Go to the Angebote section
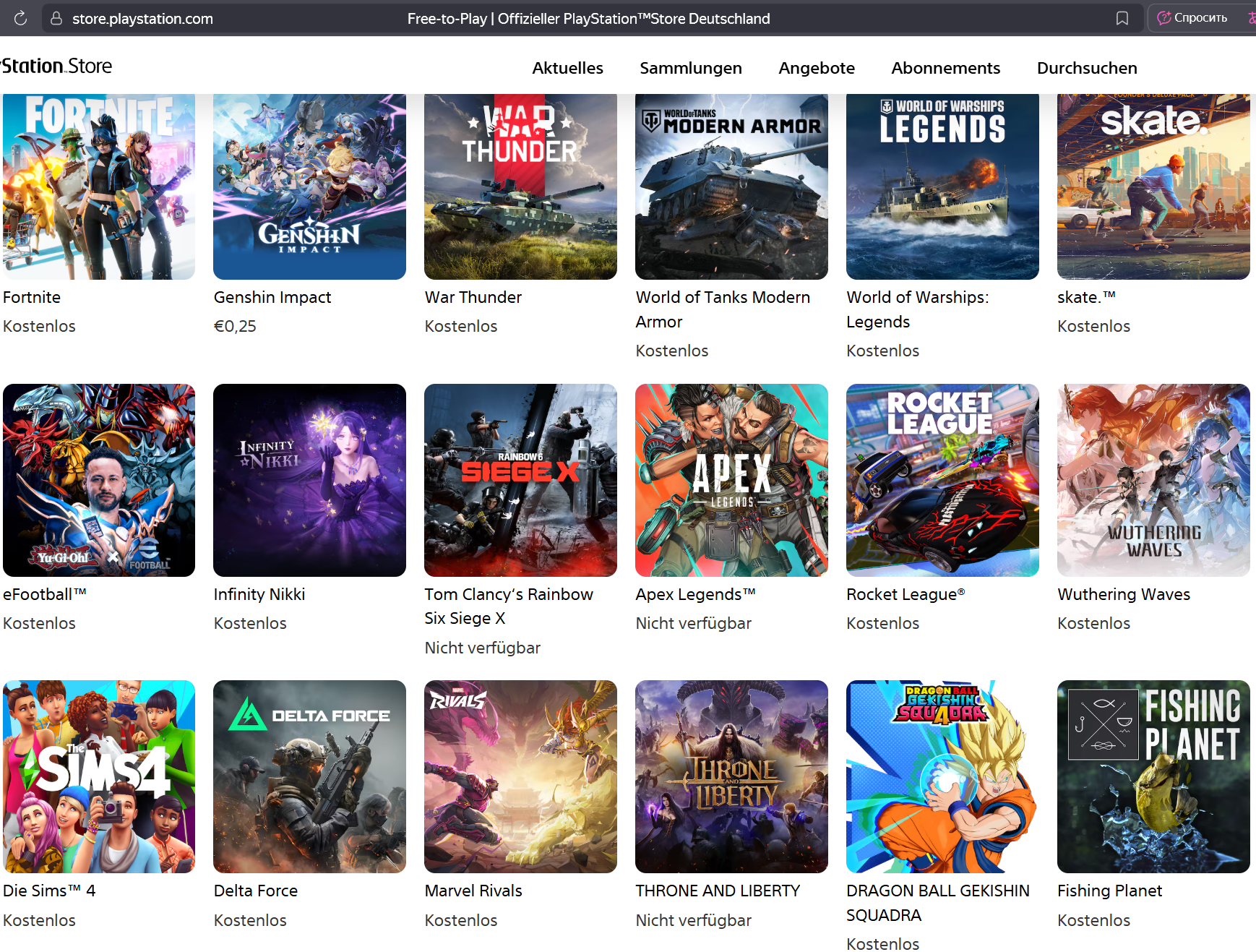The width and height of the screenshot is (1256, 952). 817,68
